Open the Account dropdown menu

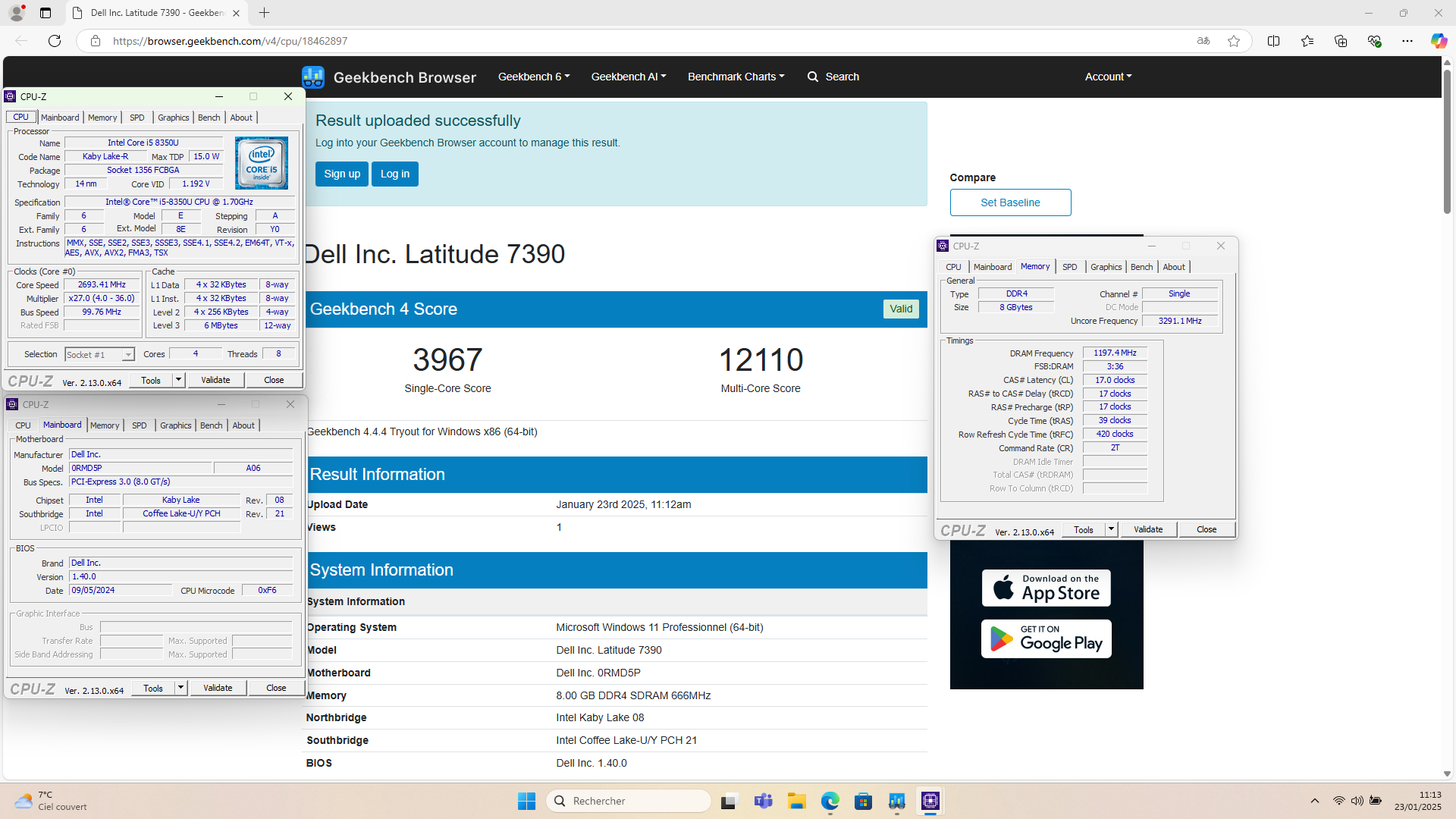(x=1108, y=77)
